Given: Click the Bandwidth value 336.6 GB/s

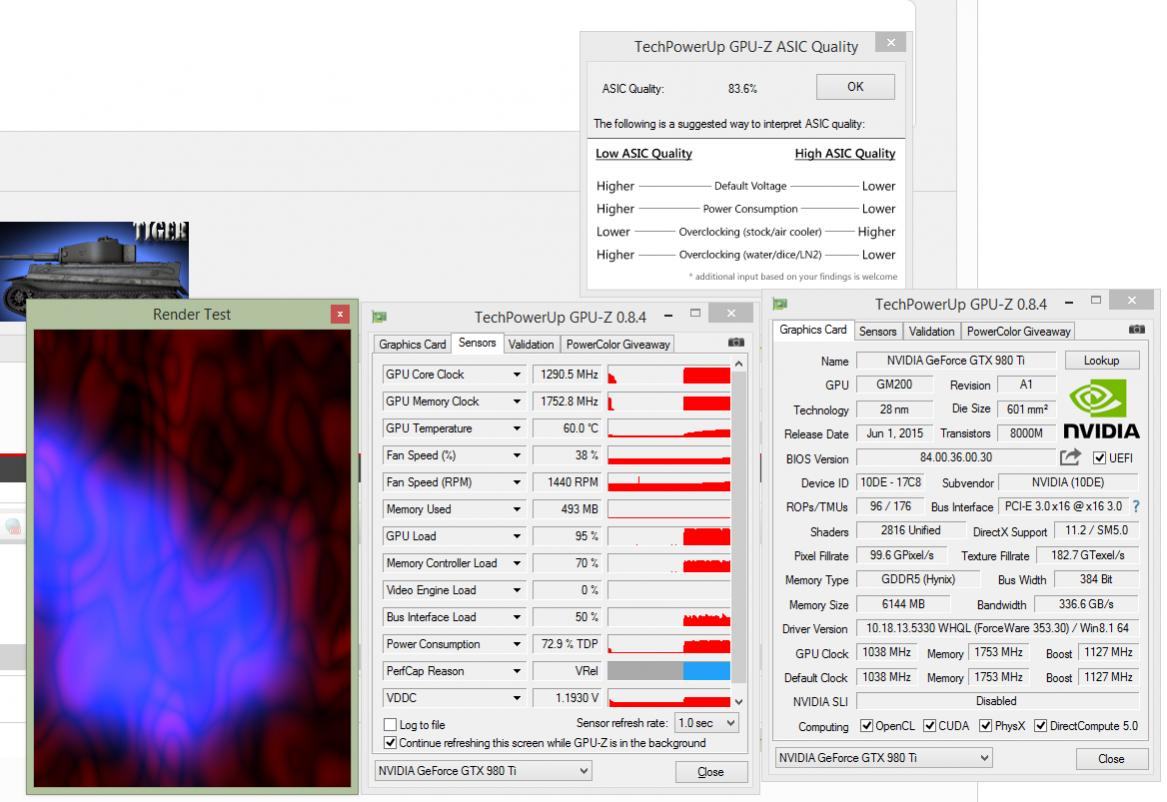Looking at the screenshot, I should pyautogui.click(x=1086, y=604).
